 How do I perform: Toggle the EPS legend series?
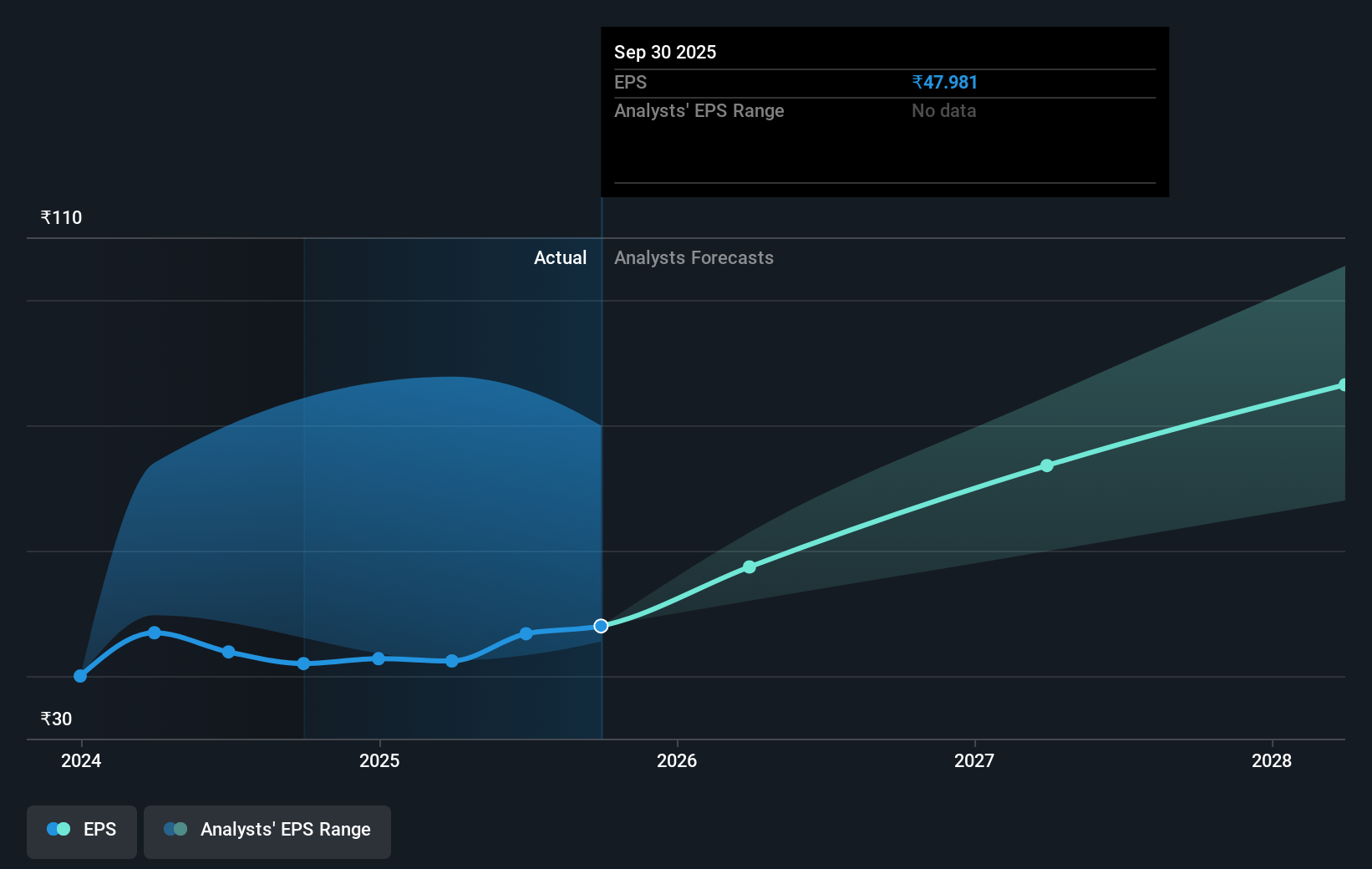tap(82, 831)
